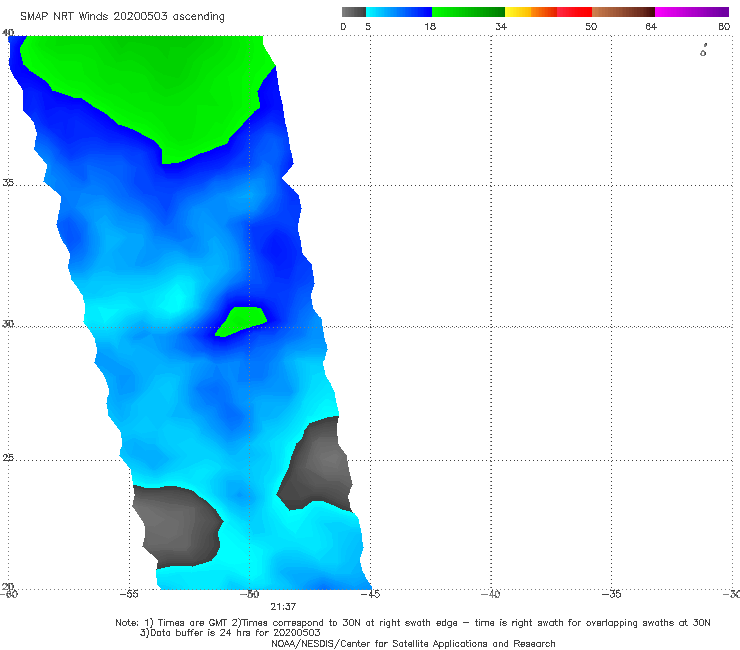Select the gray 0–5 segment of color bar
Image resolution: width=740 pixels, height=650 pixels.
[x=354, y=12]
